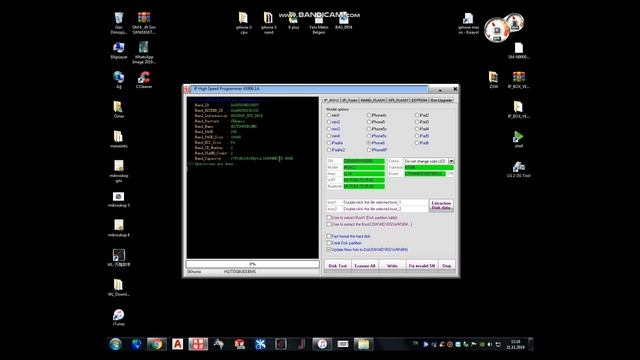Switch to the IP_BOX2 tab
The width and height of the screenshot is (640, 360).
(331, 100)
